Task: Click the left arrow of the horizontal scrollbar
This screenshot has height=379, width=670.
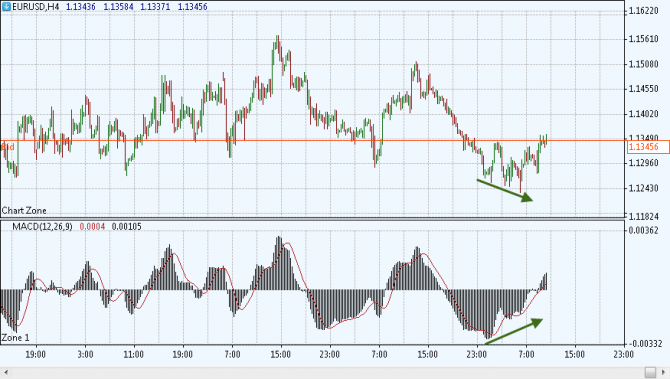Action: [x=6, y=373]
